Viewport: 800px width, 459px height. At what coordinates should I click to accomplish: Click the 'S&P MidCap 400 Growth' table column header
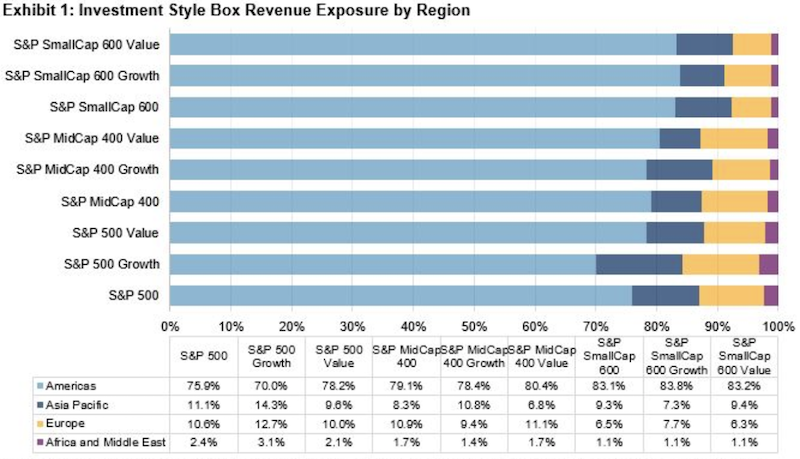click(474, 356)
